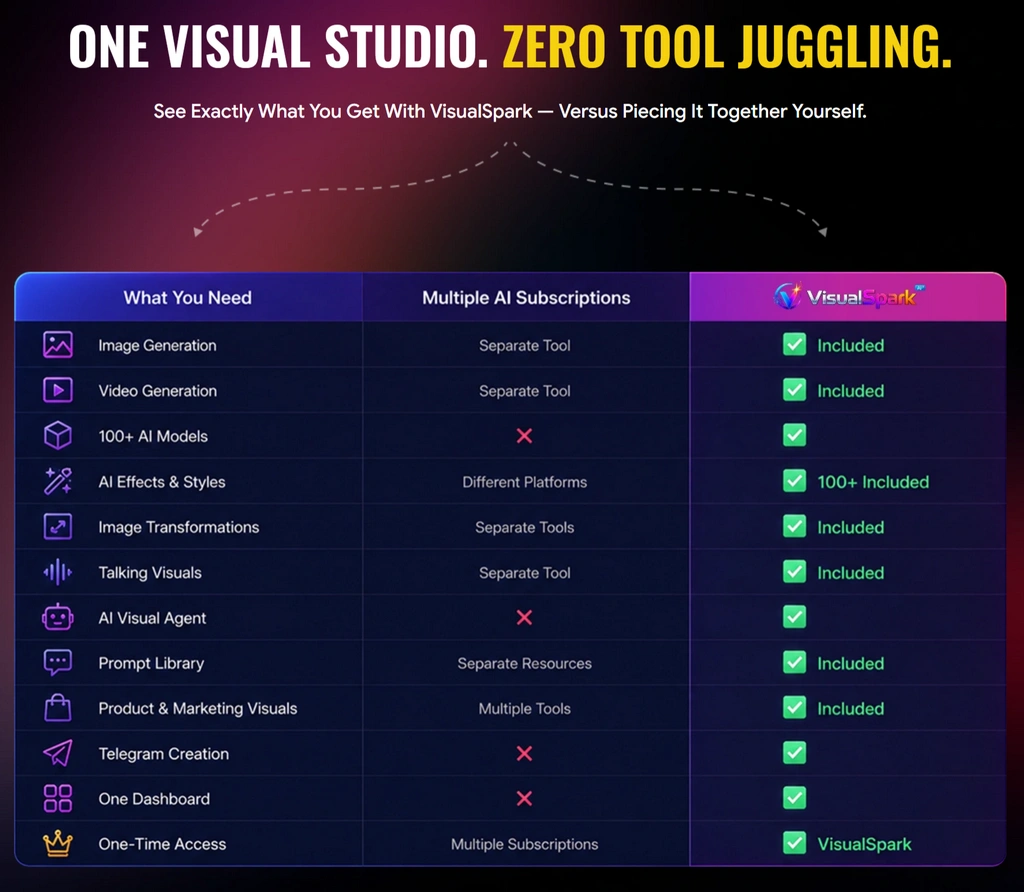The width and height of the screenshot is (1024, 892).
Task: Click the Multiple Tools cell
Action: coord(524,709)
